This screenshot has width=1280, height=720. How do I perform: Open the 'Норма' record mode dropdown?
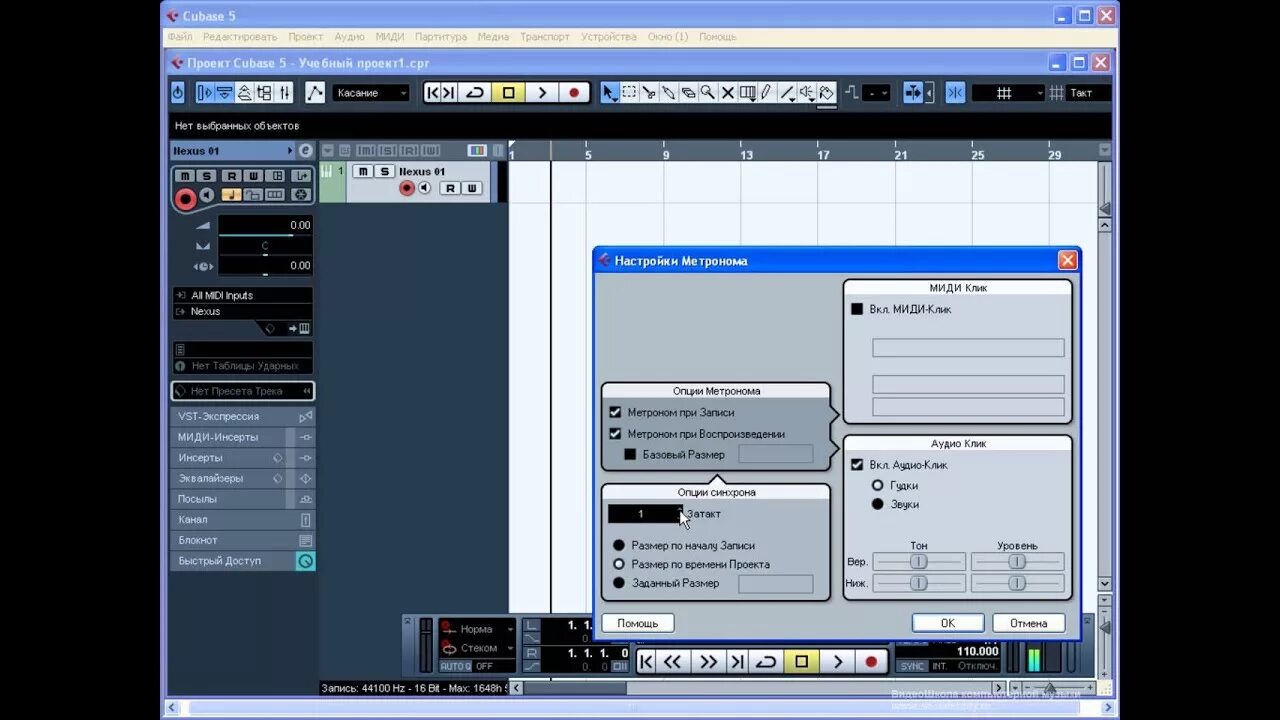(478, 629)
